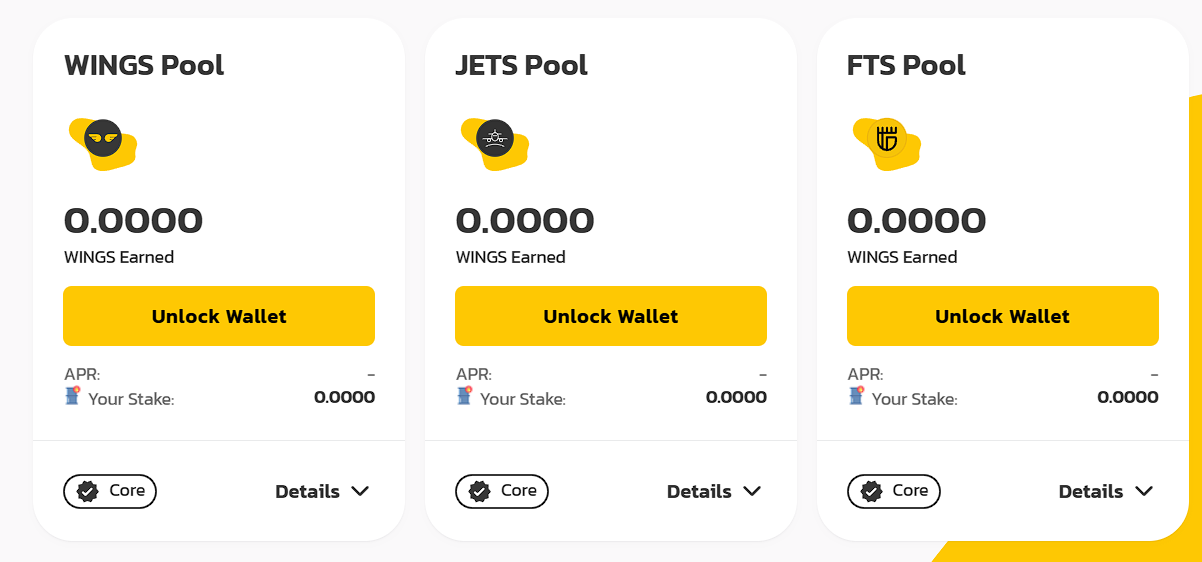Image resolution: width=1202 pixels, height=562 pixels.
Task: Expand Details on the WINGS Pool card
Action: coord(322,491)
